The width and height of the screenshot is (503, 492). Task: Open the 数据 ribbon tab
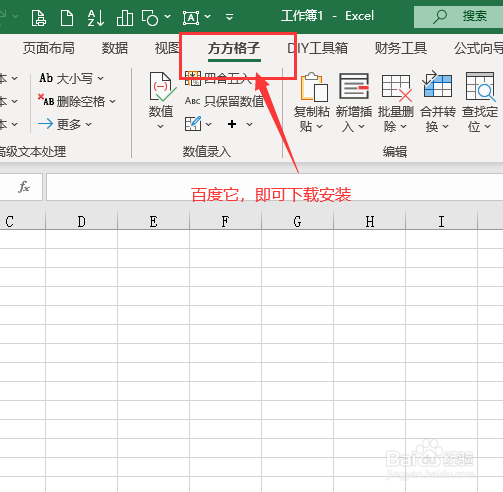click(x=115, y=48)
